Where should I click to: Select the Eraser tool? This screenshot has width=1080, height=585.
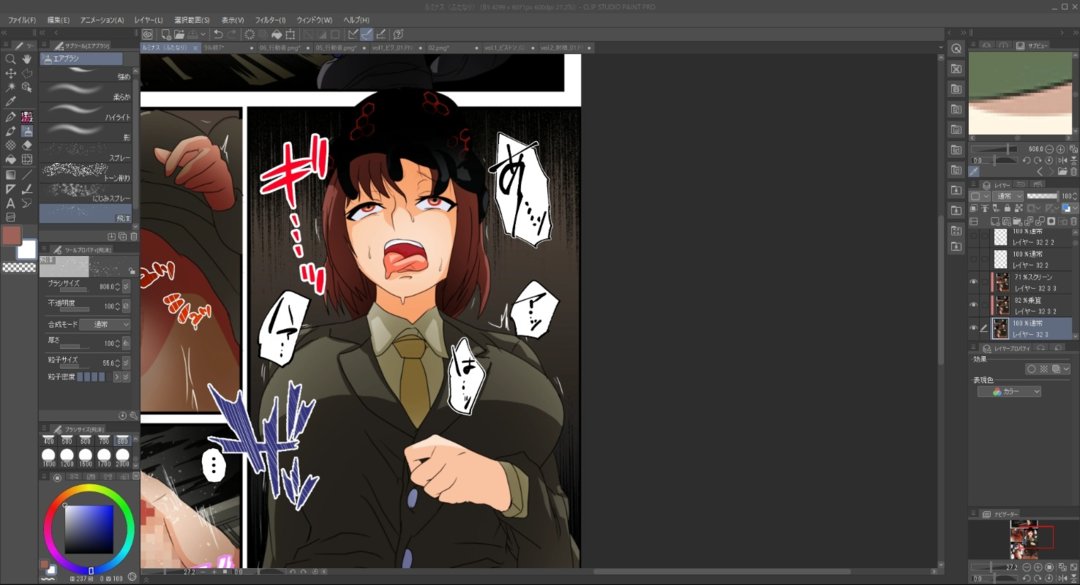point(27,145)
